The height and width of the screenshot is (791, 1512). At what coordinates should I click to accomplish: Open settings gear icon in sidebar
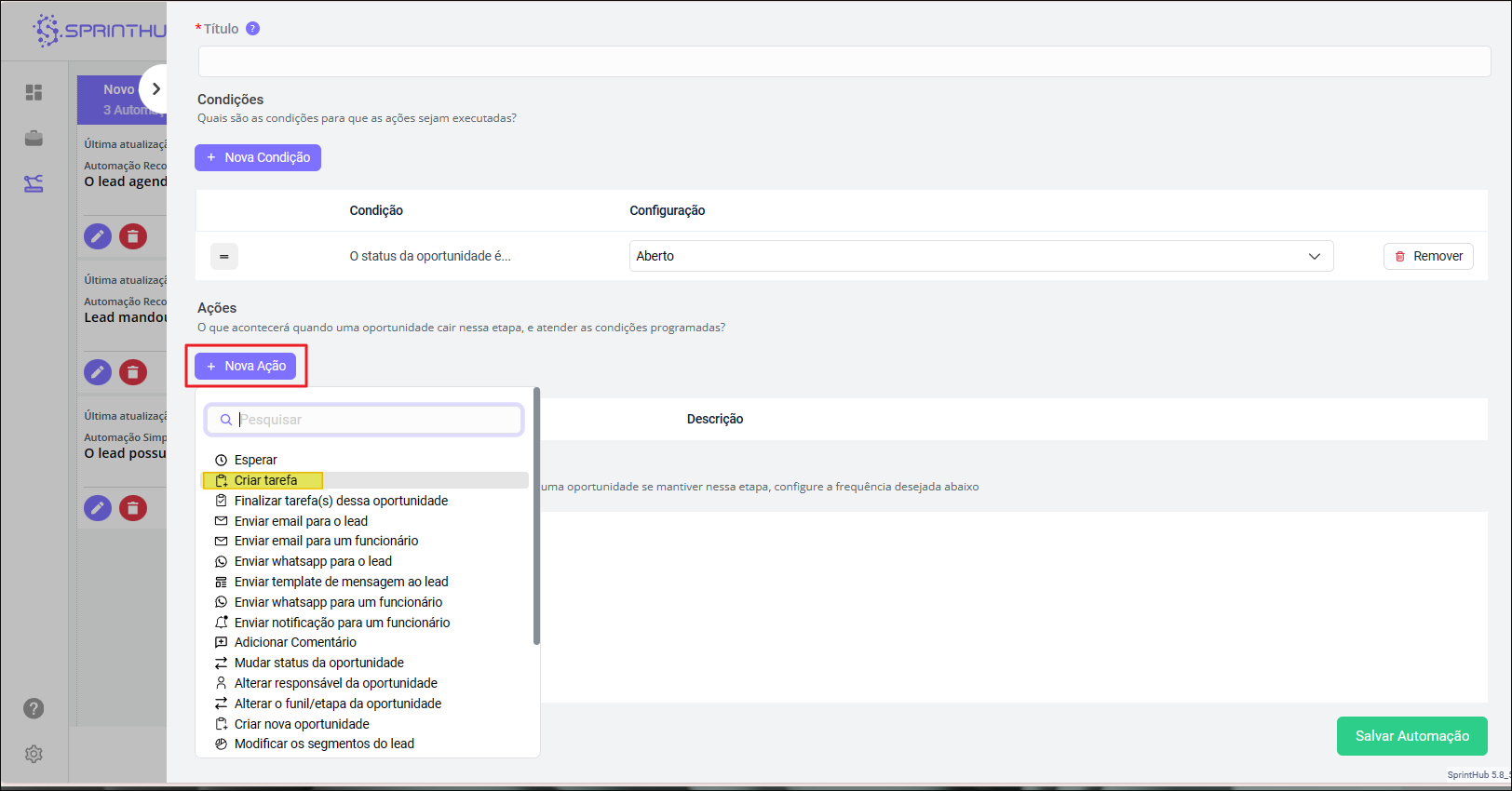click(x=34, y=754)
